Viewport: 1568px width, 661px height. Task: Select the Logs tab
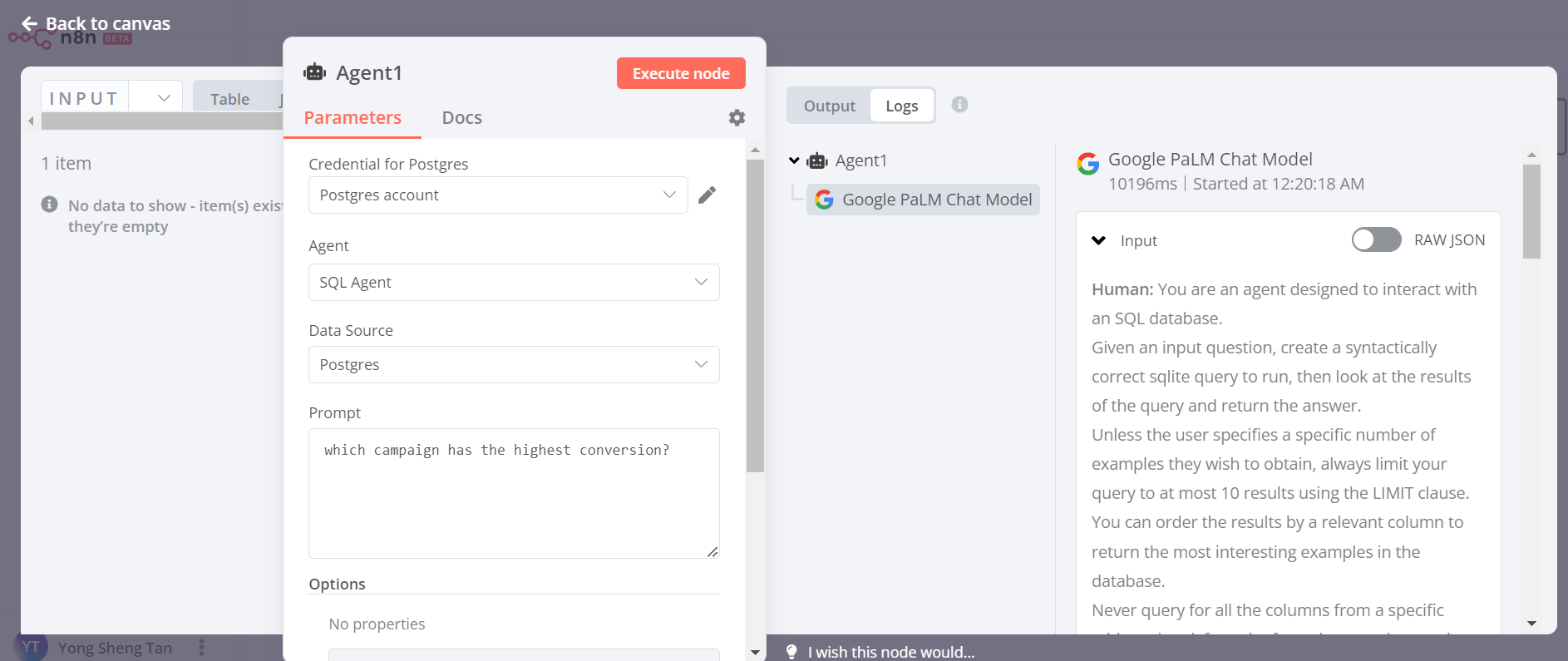coord(901,106)
